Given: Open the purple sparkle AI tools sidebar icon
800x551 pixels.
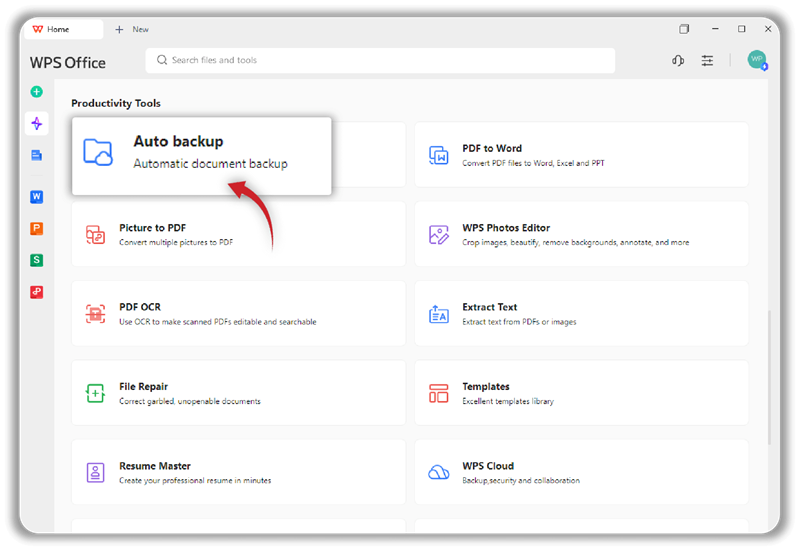Looking at the screenshot, I should tap(37, 123).
